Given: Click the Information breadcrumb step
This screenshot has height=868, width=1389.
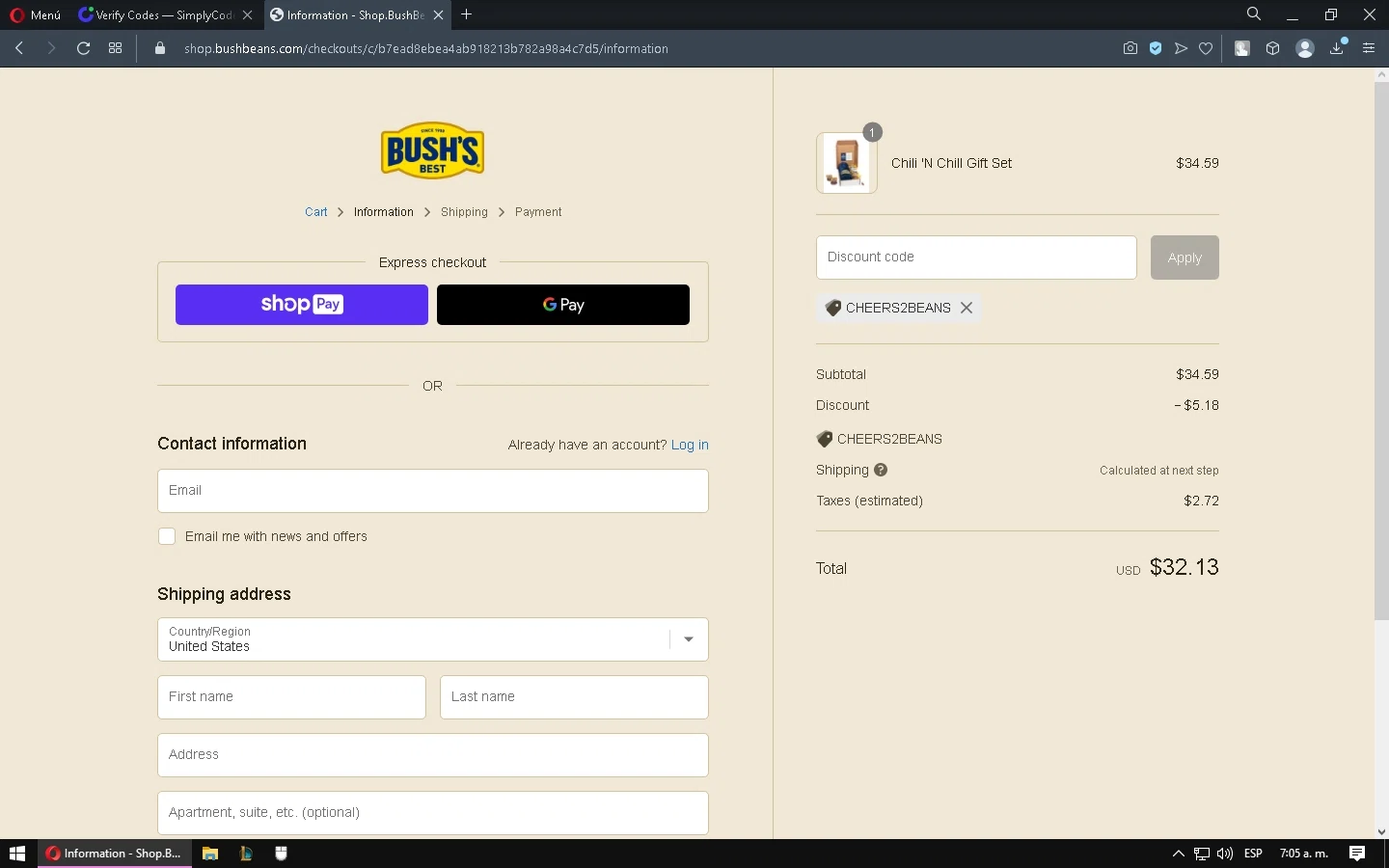Looking at the screenshot, I should click(x=384, y=212).
